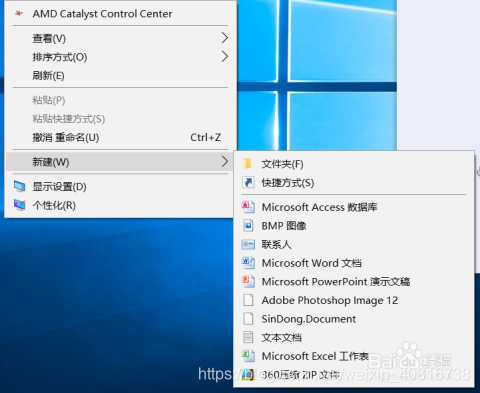The width and height of the screenshot is (480, 393).
Task: Open the 排序方式(O) sort menu
Action: pos(120,57)
